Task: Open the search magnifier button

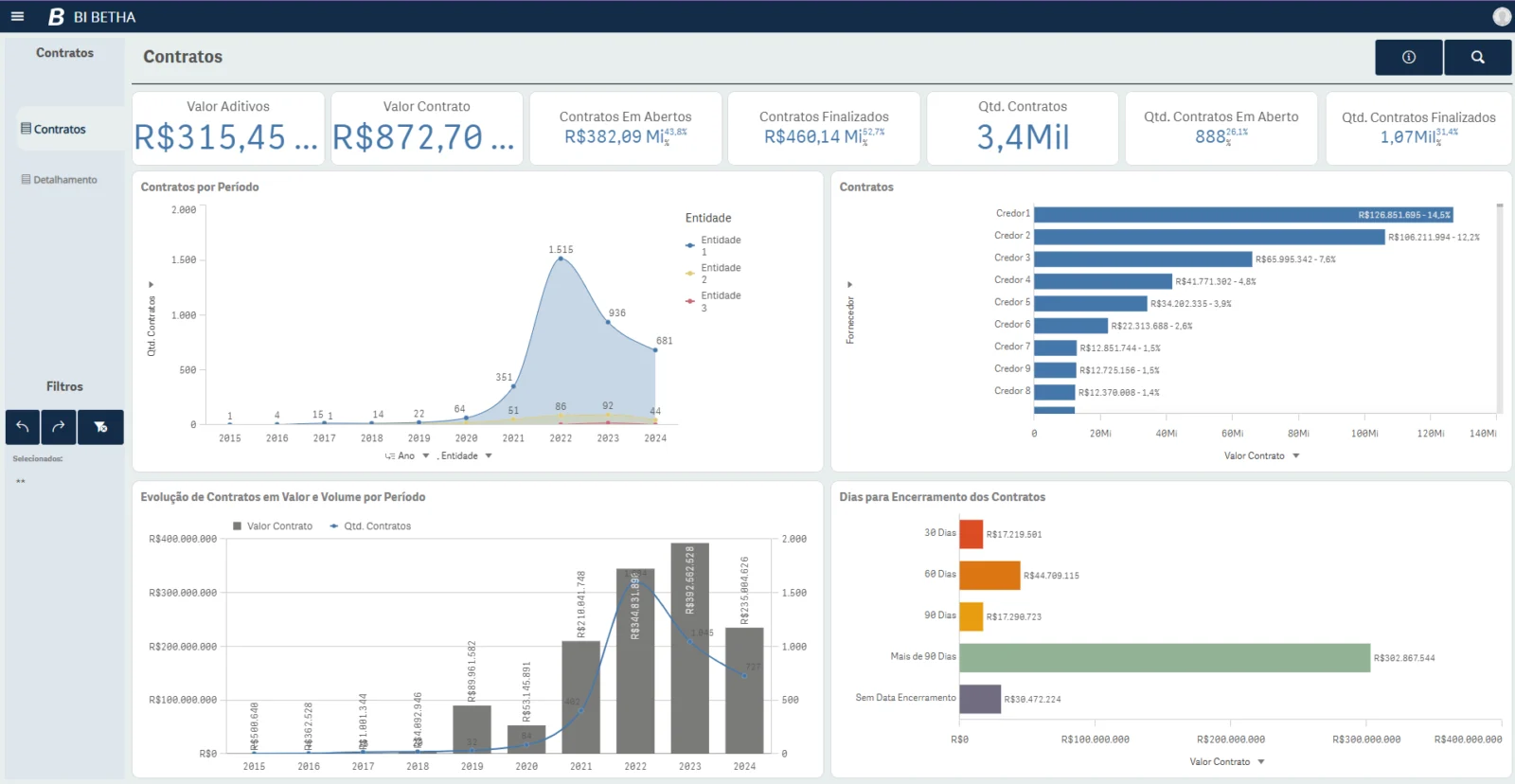Action: tap(1478, 57)
